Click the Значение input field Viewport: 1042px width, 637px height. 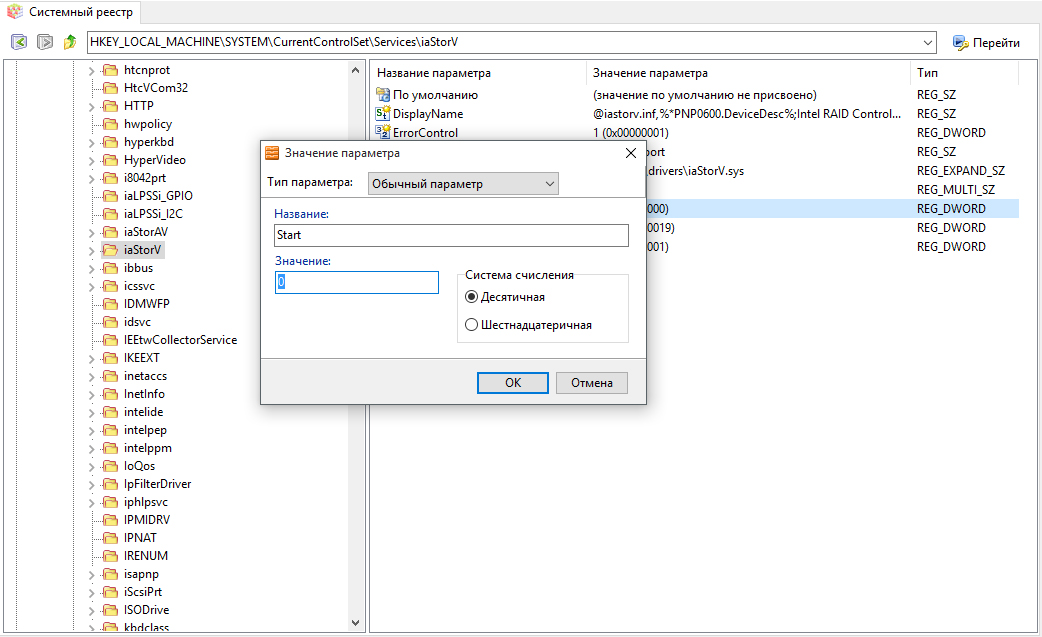point(357,283)
